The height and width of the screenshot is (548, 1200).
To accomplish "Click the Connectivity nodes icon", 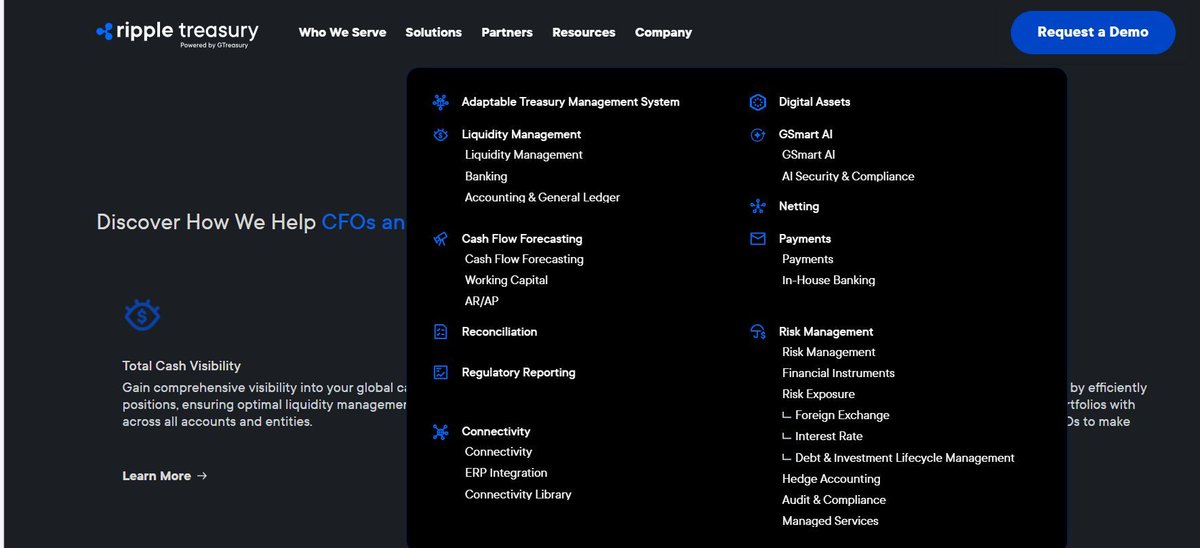I will coord(440,432).
